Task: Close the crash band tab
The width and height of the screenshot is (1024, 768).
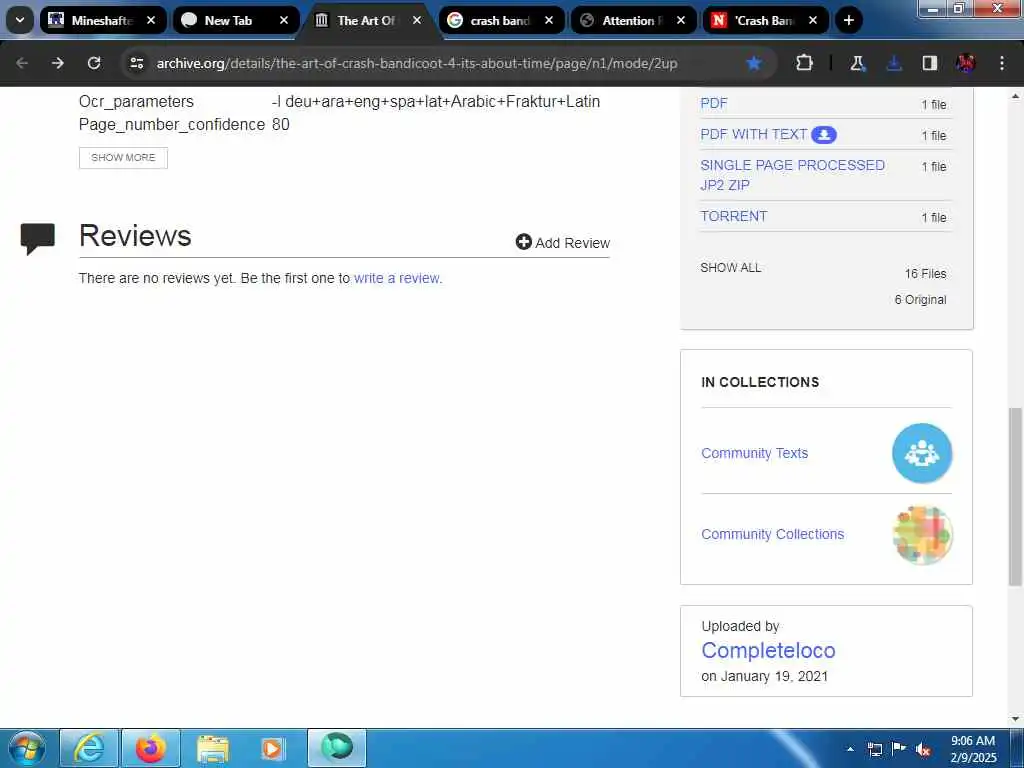Action: point(549,20)
